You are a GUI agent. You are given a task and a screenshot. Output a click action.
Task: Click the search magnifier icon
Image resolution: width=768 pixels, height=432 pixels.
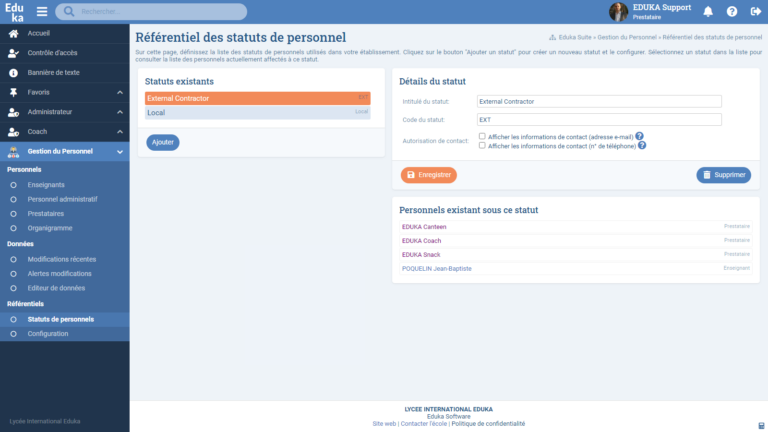(69, 11)
